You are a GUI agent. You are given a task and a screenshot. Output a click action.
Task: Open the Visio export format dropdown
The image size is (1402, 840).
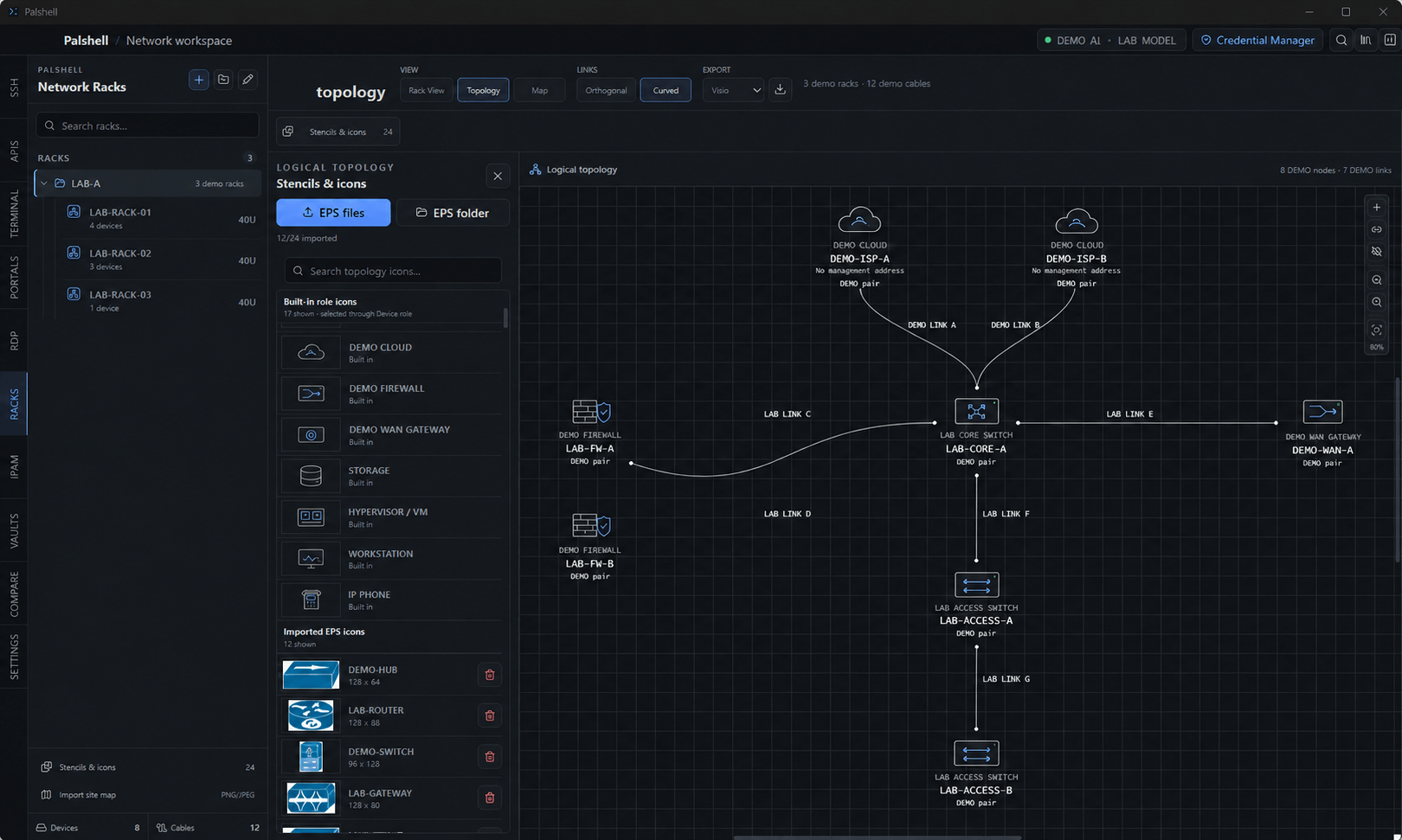pyautogui.click(x=733, y=90)
